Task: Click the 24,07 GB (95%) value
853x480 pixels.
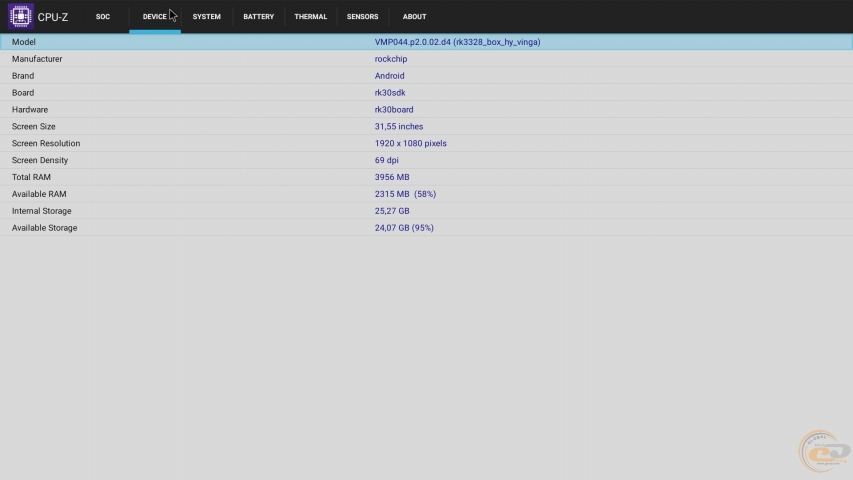Action: [404, 227]
